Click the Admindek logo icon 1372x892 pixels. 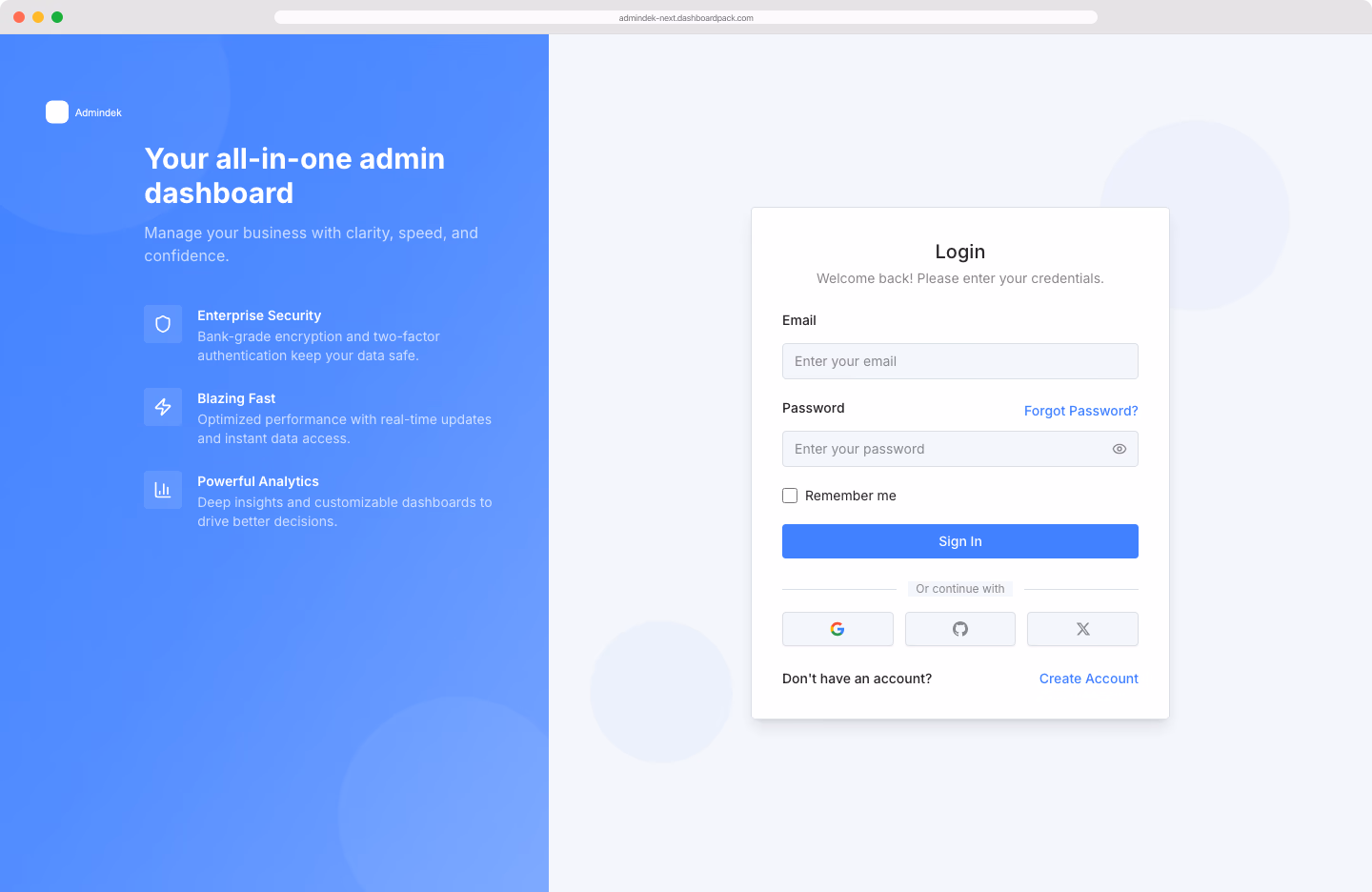point(57,112)
